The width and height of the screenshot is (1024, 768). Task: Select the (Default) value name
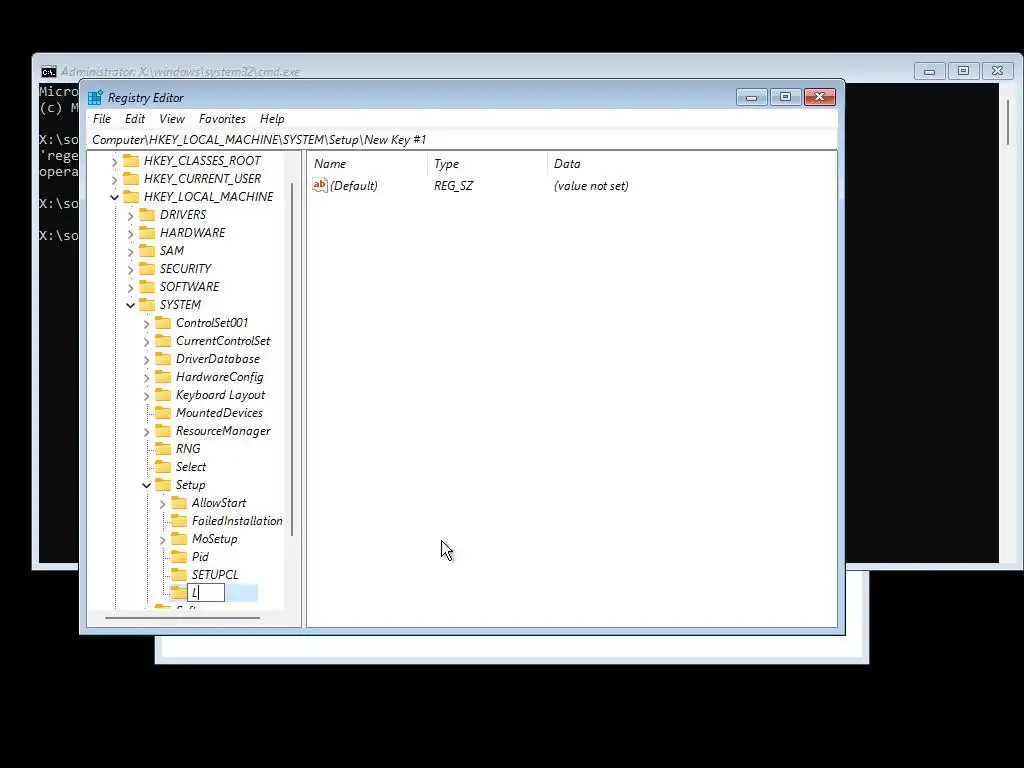click(353, 185)
